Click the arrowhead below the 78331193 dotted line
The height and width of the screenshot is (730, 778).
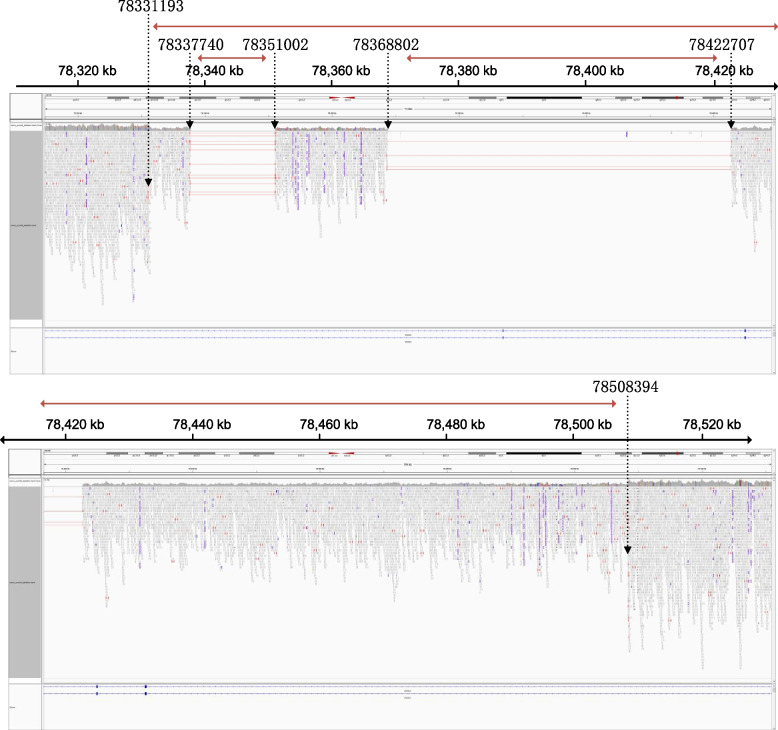point(148,183)
